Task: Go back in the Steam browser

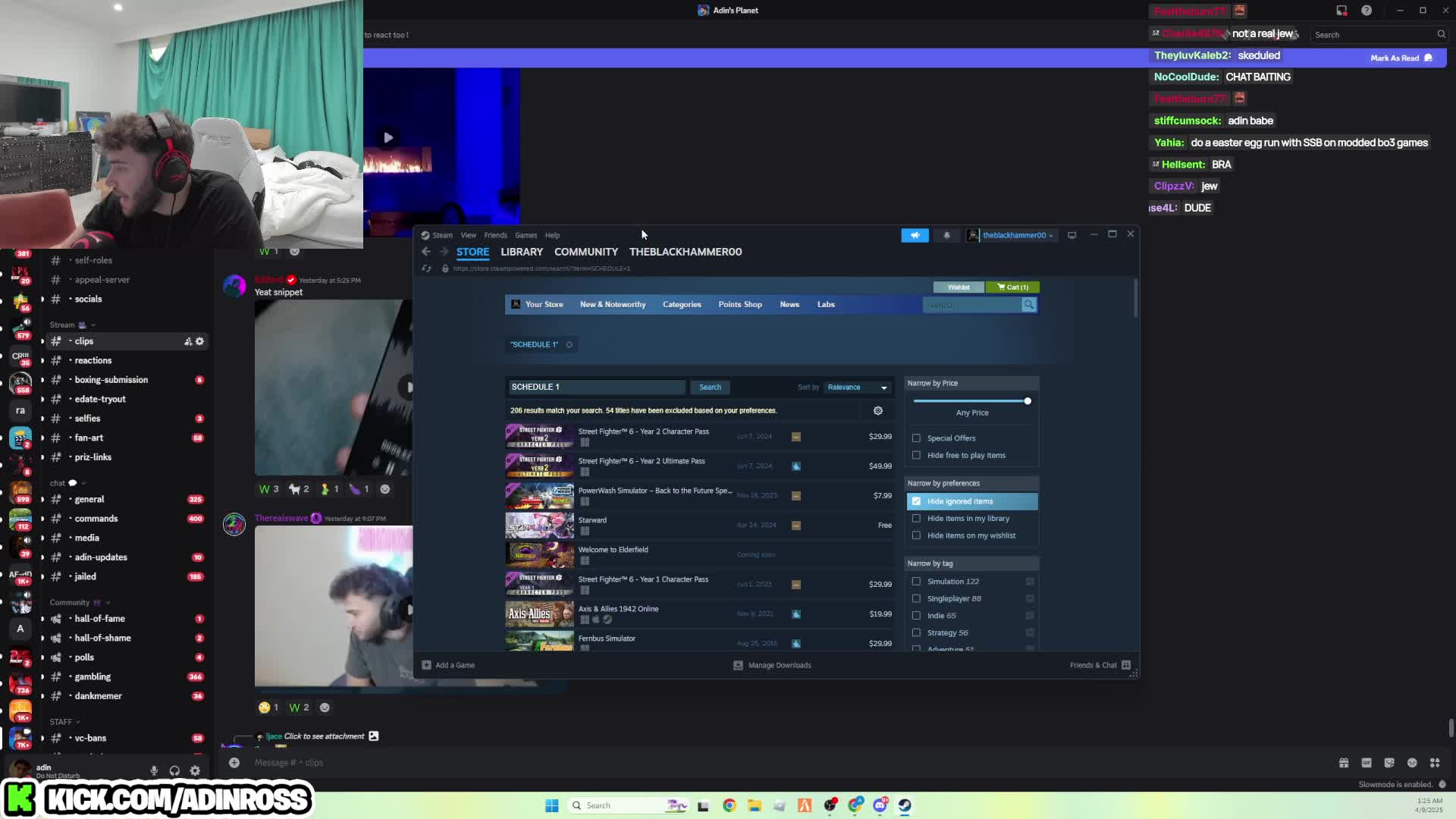Action: click(426, 252)
